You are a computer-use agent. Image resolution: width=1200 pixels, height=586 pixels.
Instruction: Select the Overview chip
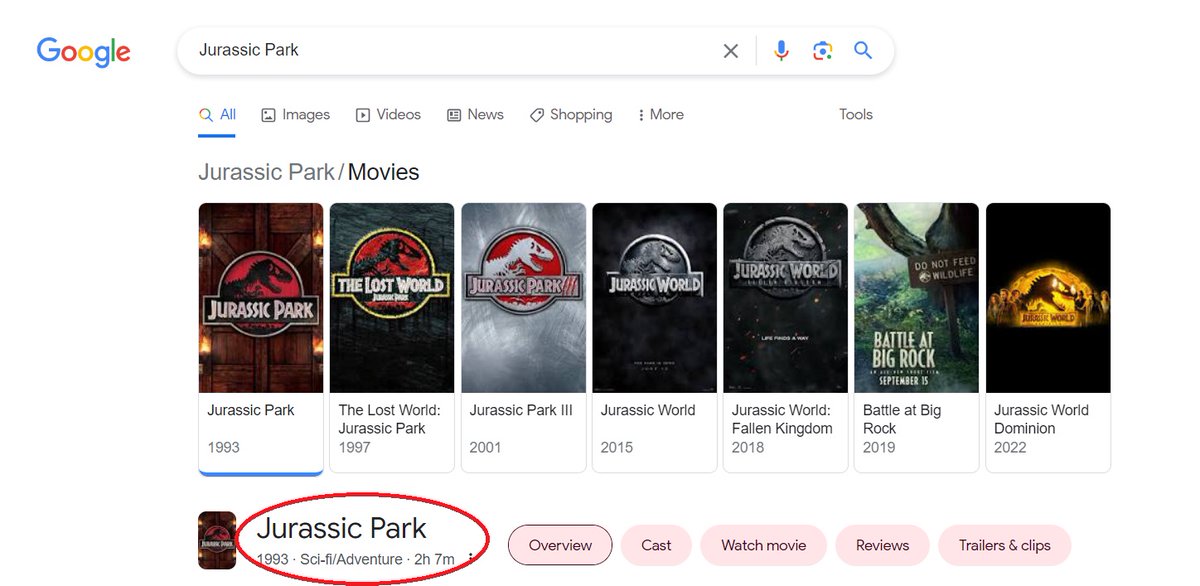click(560, 545)
